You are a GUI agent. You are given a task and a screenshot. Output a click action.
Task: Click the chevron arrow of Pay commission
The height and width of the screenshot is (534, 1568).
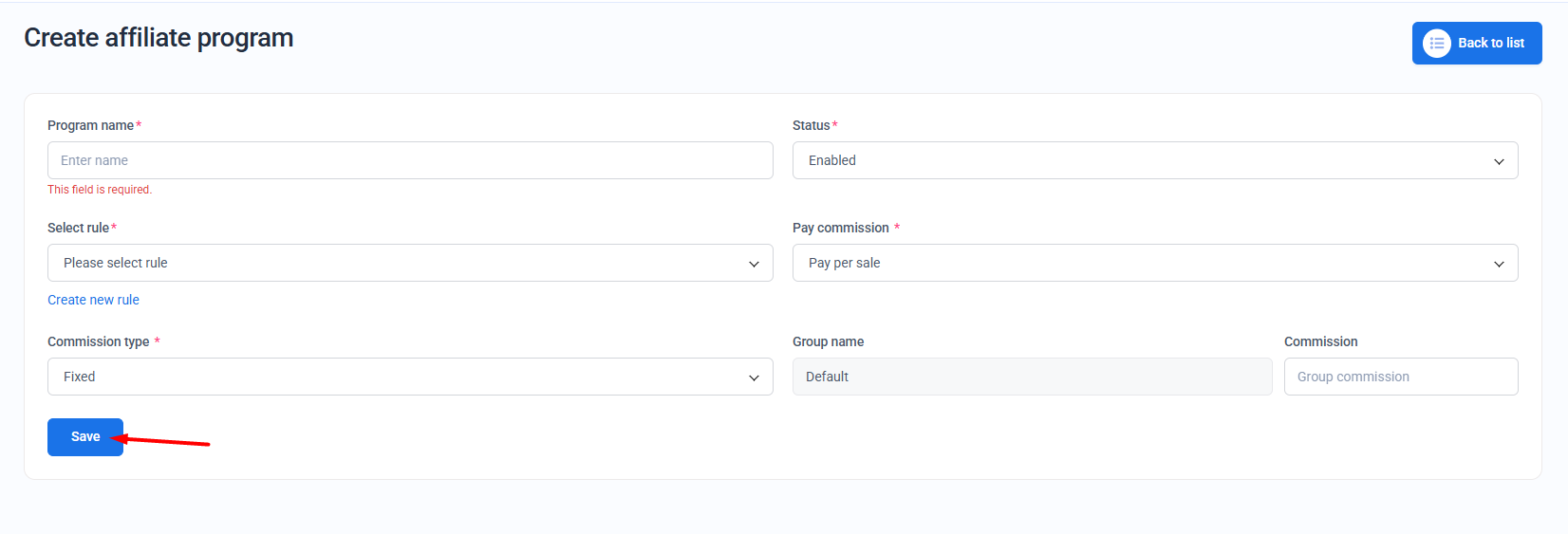(1499, 264)
